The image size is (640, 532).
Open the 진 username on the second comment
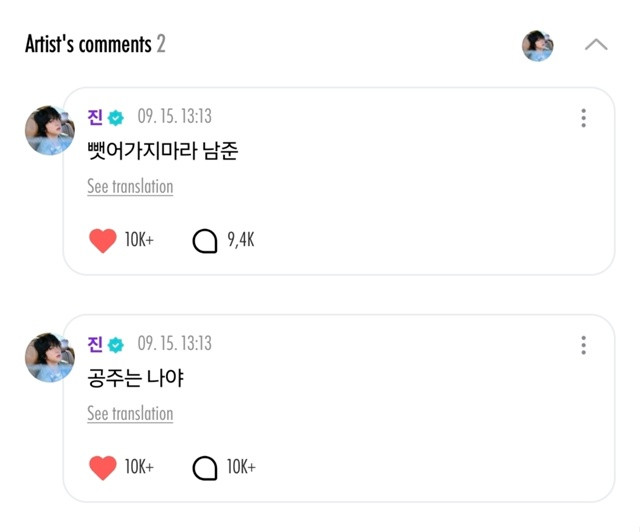95,345
